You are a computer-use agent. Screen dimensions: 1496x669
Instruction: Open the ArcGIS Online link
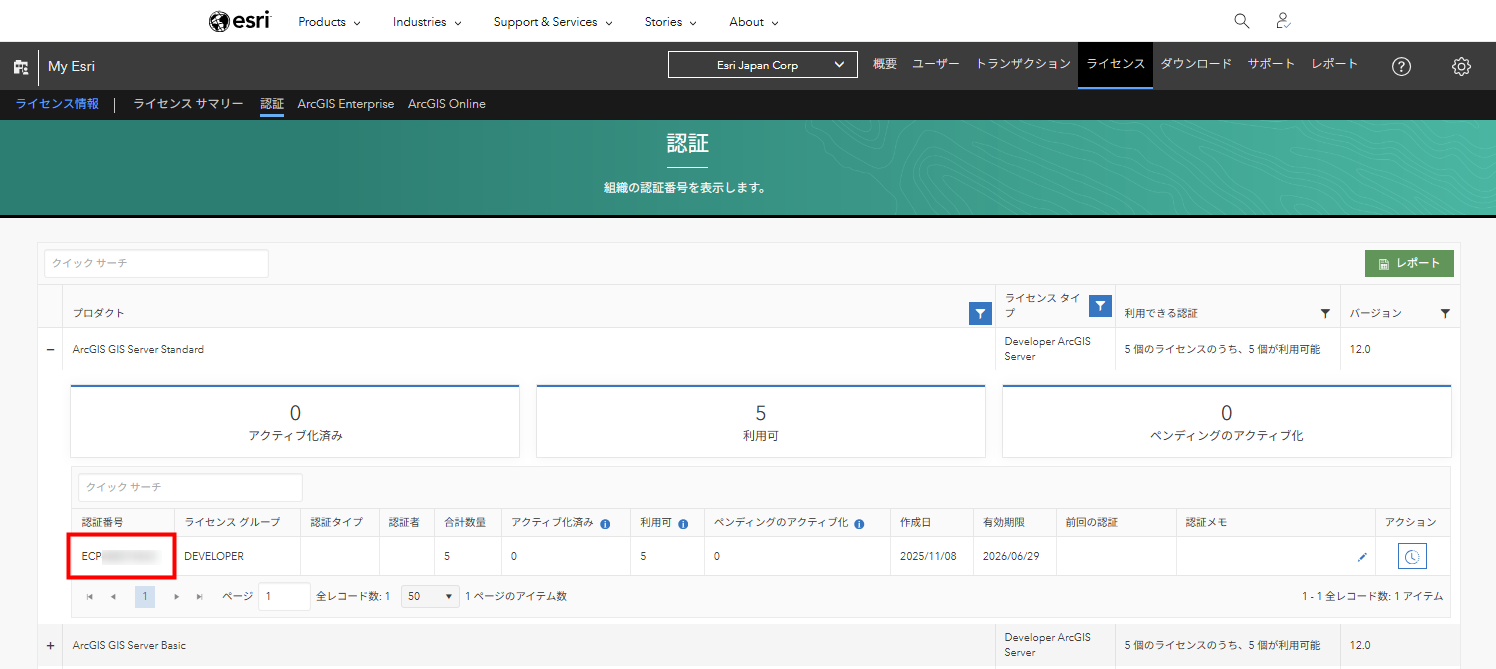[446, 104]
